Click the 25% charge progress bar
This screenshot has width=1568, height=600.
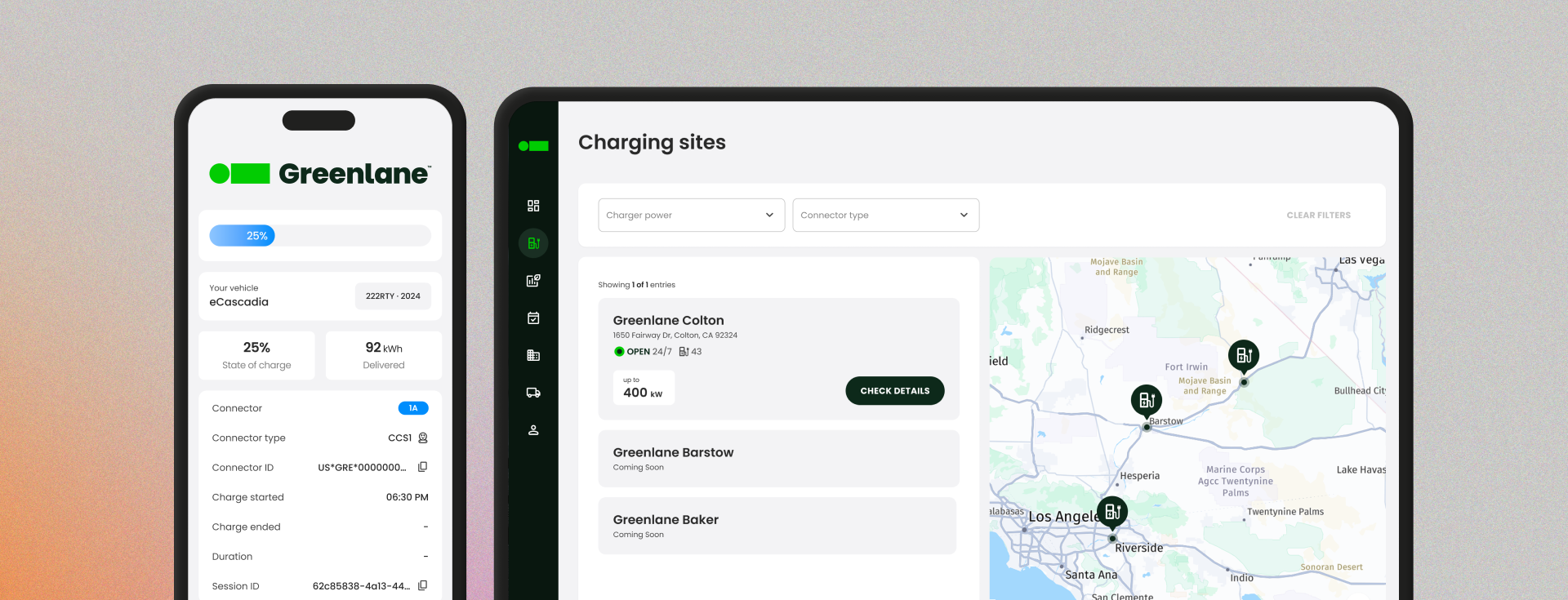(320, 236)
